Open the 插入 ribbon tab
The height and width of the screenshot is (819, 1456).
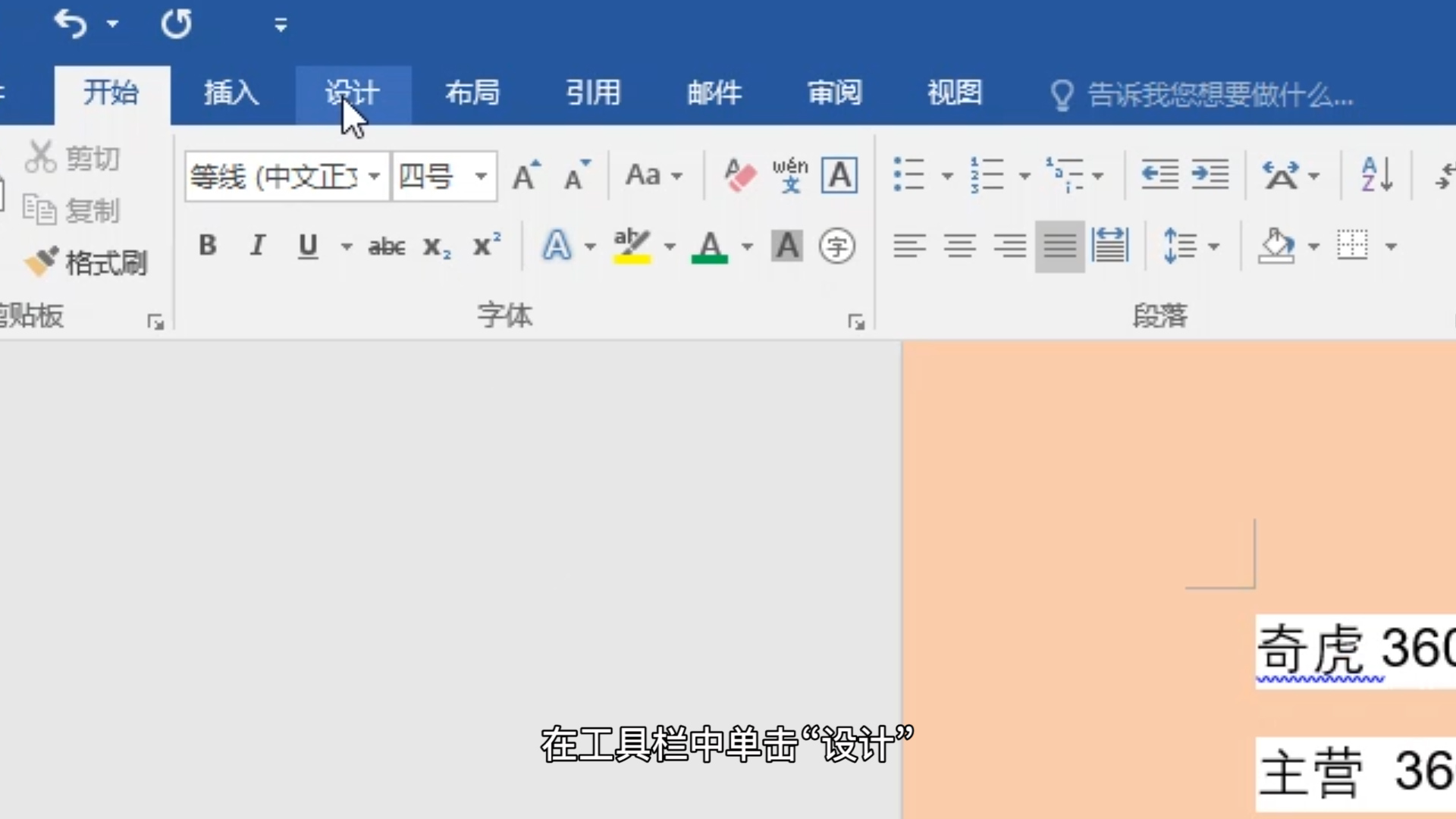pyautogui.click(x=231, y=93)
